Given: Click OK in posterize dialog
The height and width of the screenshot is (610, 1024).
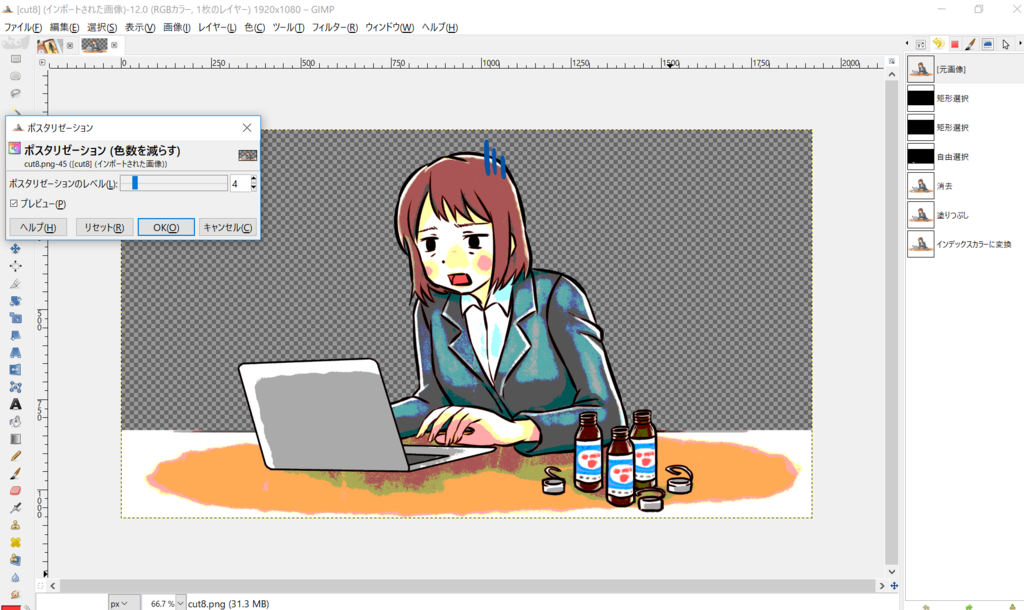Looking at the screenshot, I should pos(166,227).
